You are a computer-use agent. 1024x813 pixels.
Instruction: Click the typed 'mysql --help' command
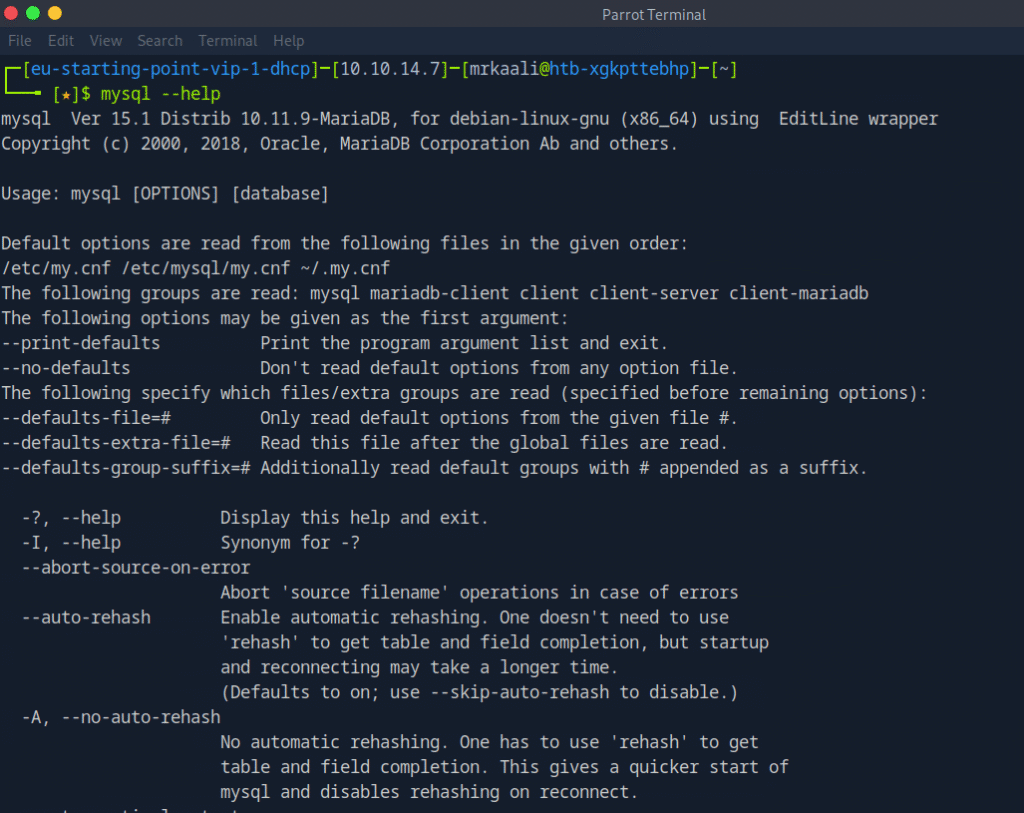[x=160, y=94]
